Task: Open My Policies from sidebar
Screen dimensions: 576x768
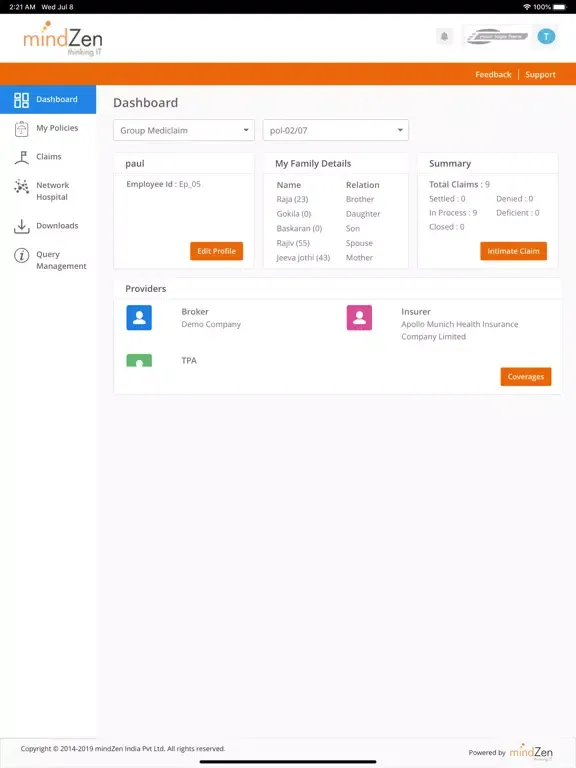Action: point(48,128)
